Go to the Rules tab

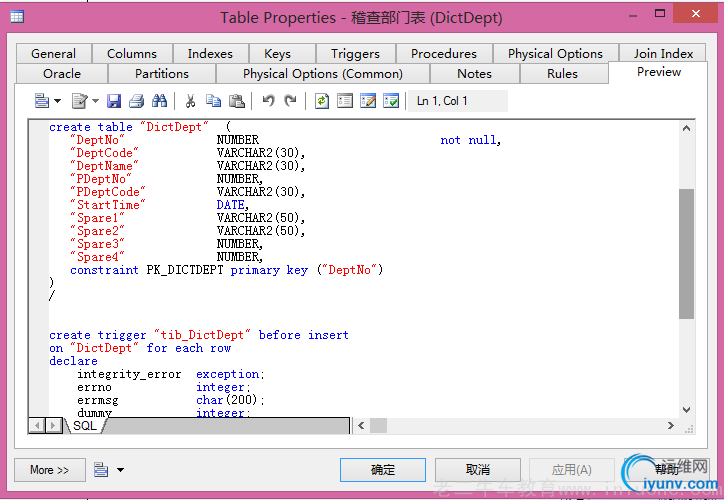(x=562, y=74)
